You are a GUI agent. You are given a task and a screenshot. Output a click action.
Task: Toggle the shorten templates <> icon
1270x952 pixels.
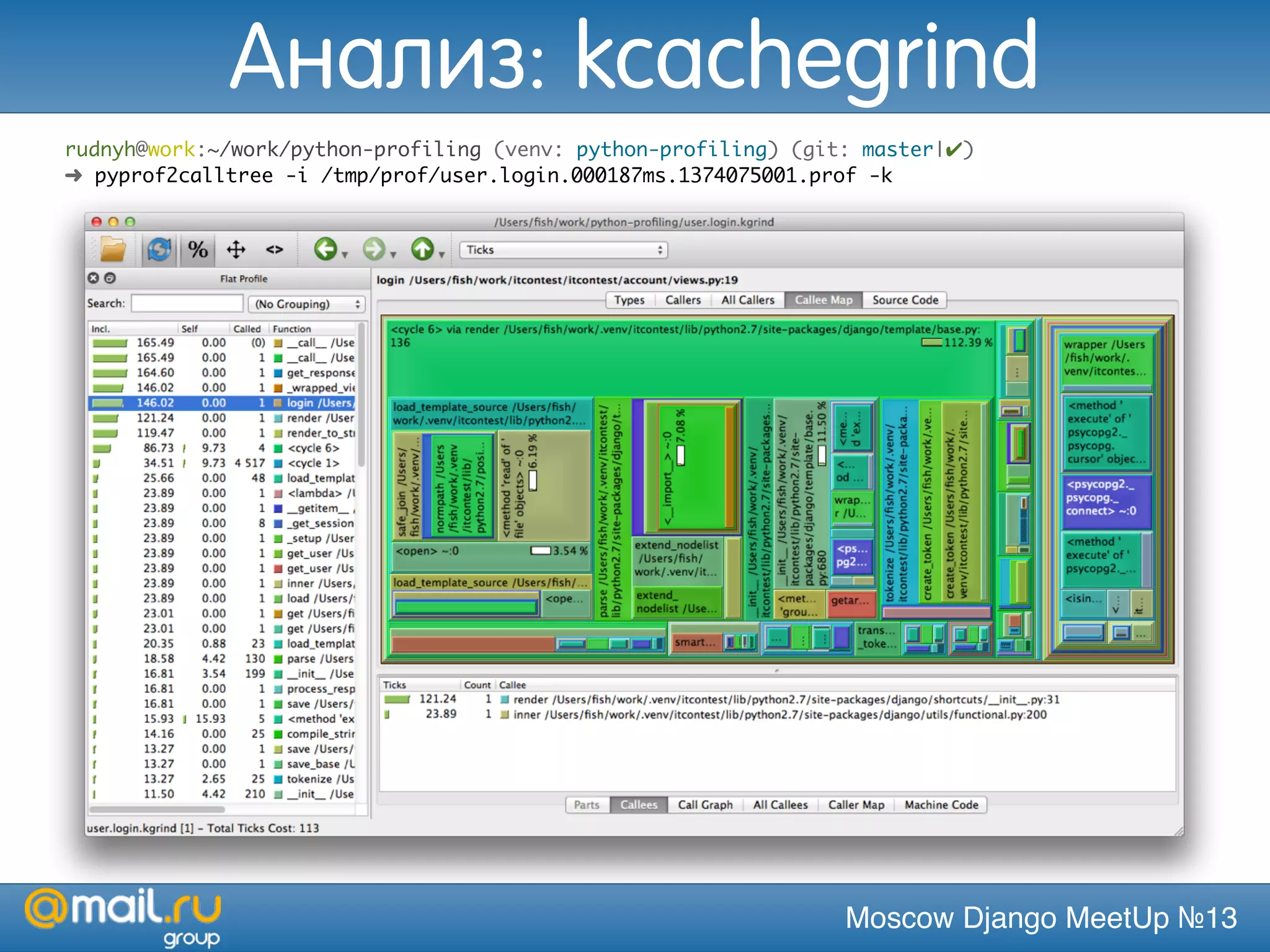[x=275, y=250]
